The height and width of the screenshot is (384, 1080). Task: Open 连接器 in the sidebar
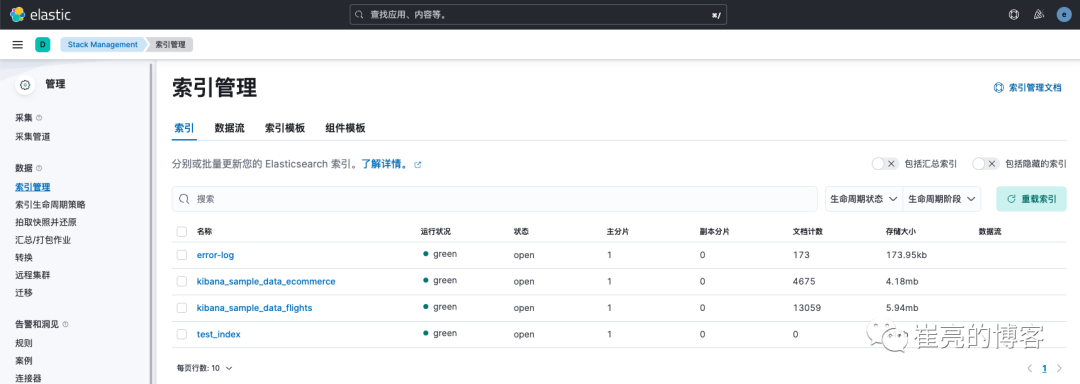coord(28,378)
